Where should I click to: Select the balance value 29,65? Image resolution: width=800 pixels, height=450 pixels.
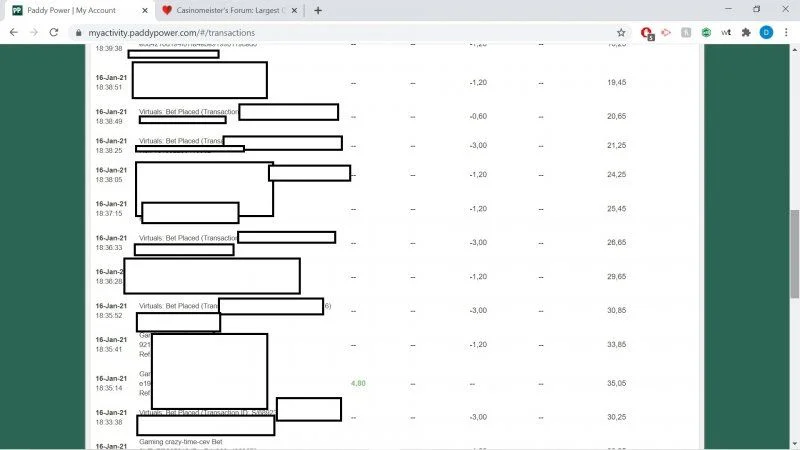click(x=616, y=277)
